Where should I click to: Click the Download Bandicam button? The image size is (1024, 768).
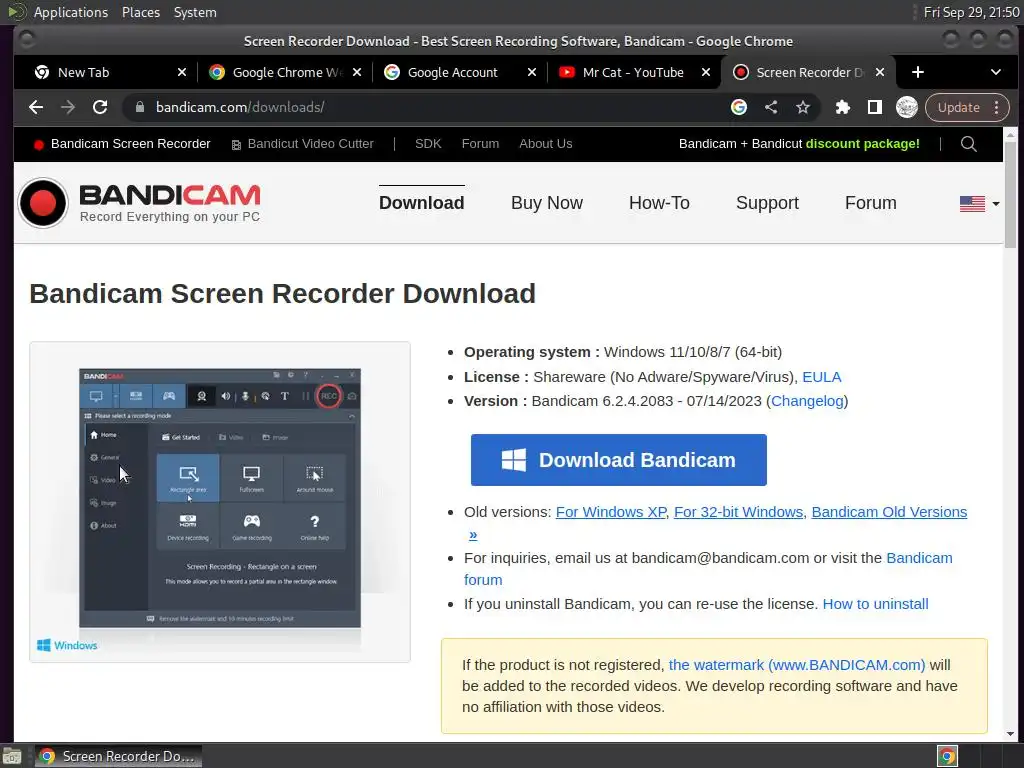click(x=618, y=460)
